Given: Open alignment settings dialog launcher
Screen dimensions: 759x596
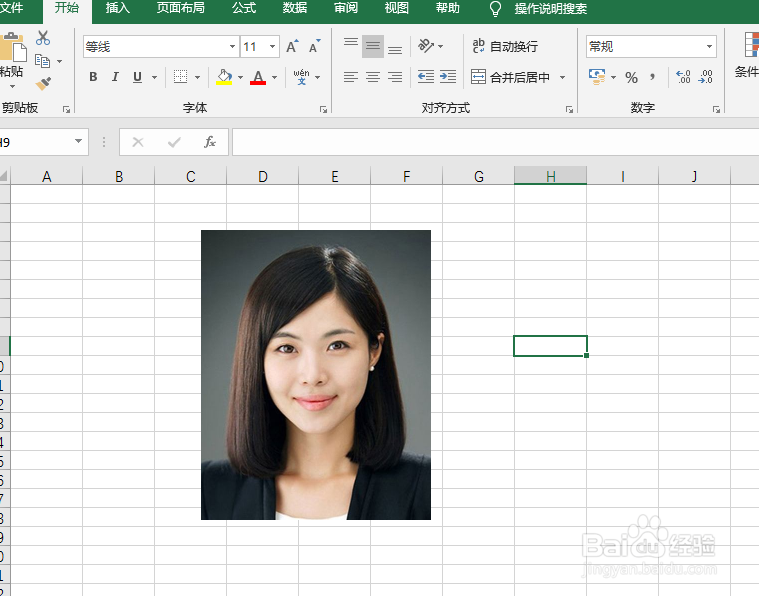Looking at the screenshot, I should tap(569, 109).
